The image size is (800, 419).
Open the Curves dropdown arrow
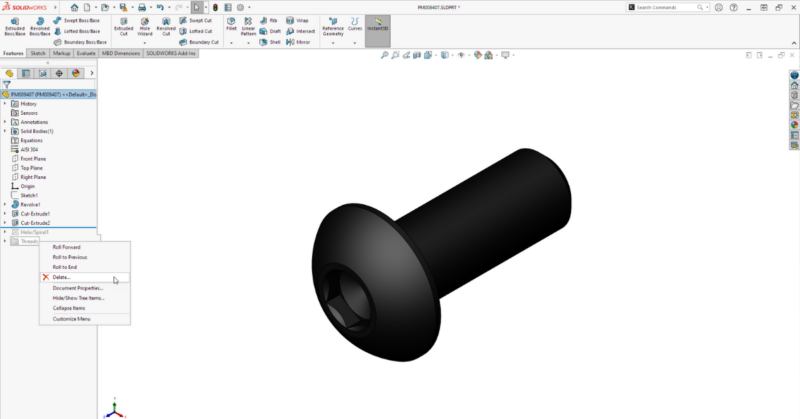point(355,43)
